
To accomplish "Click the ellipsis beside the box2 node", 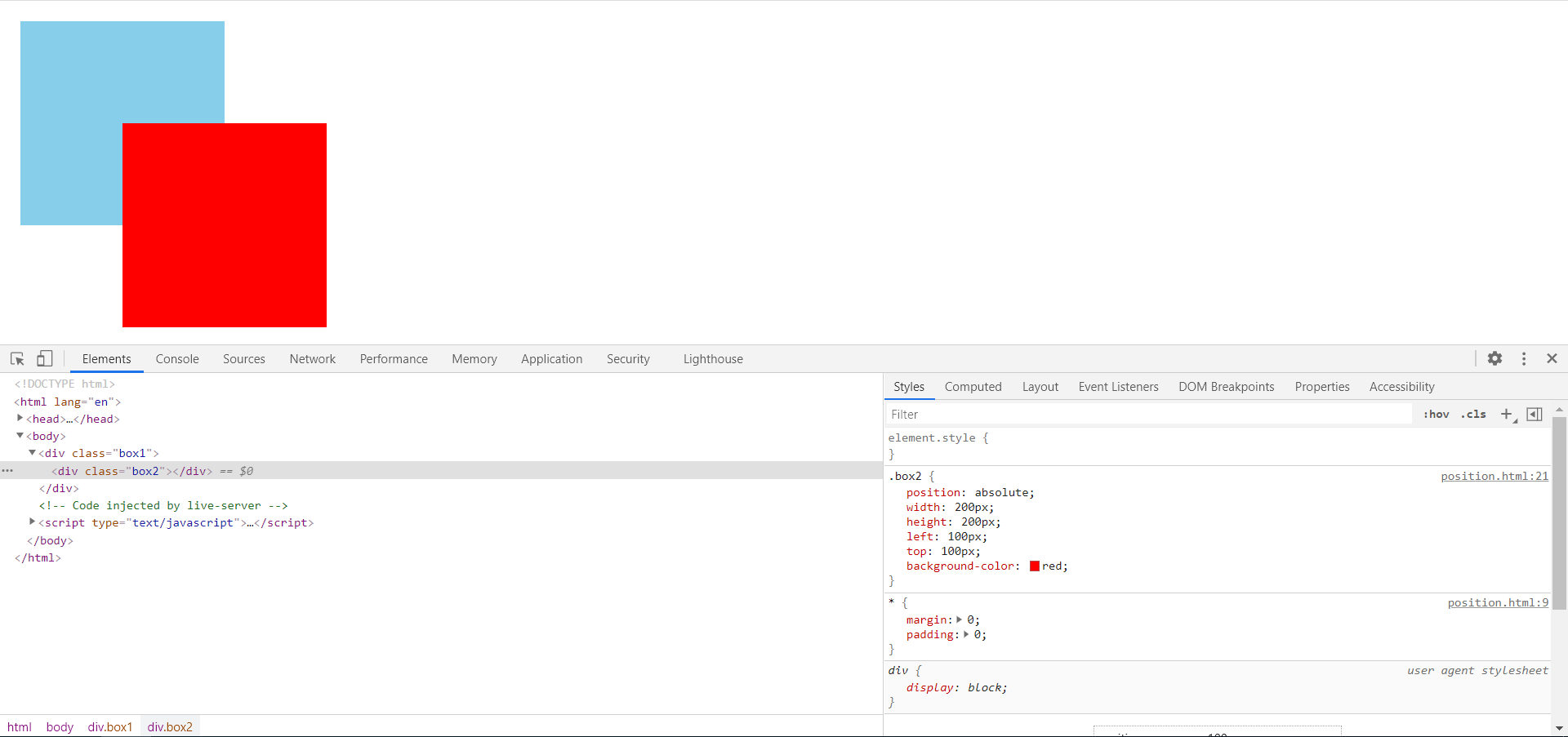I will (x=7, y=471).
